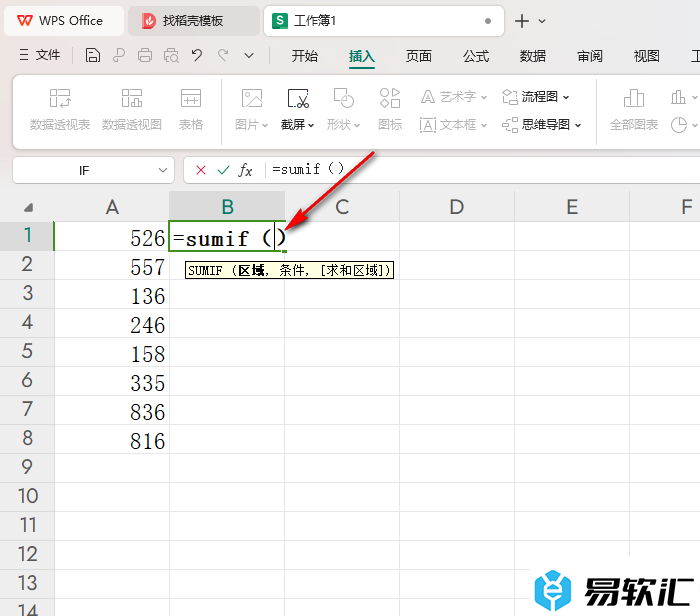Screen dimensions: 700x616
Task: Insert a PivotTable (数据透视表)
Action: click(x=60, y=109)
